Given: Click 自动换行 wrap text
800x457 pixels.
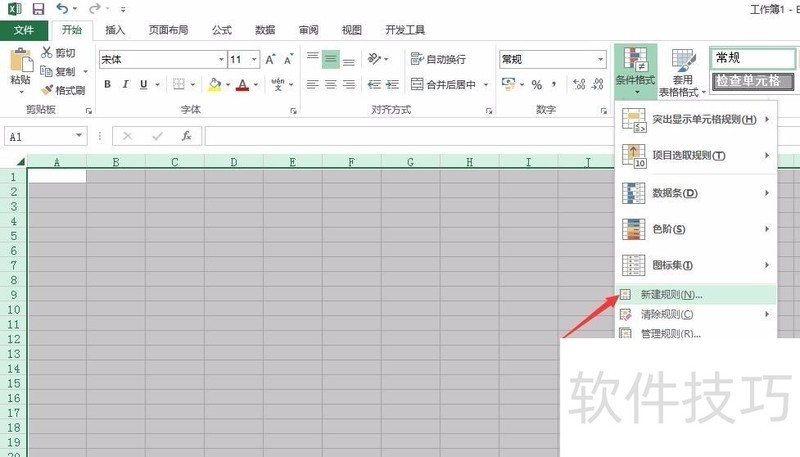Looking at the screenshot, I should point(438,59).
